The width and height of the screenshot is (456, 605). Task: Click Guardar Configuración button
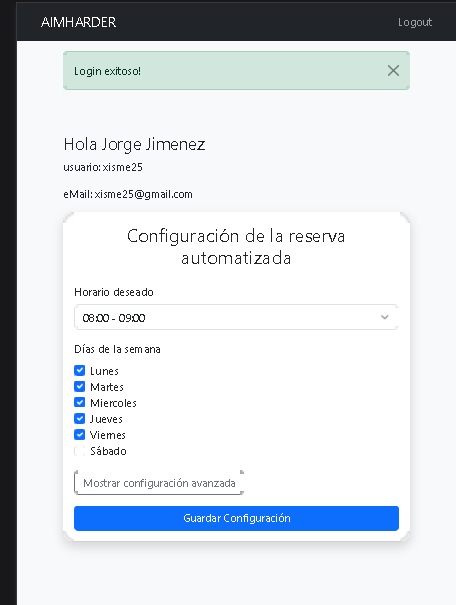tap(236, 518)
